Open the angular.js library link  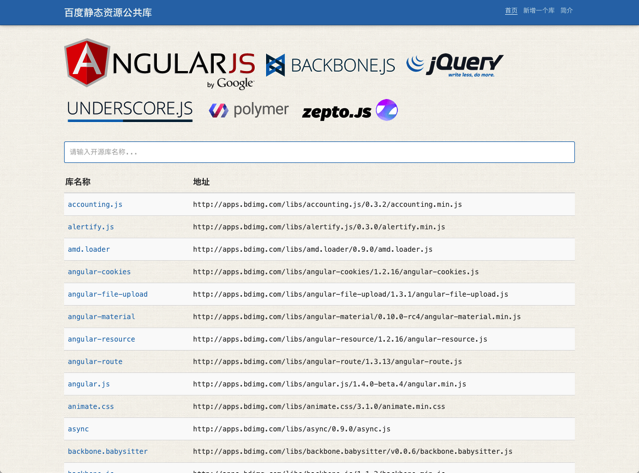coord(88,384)
